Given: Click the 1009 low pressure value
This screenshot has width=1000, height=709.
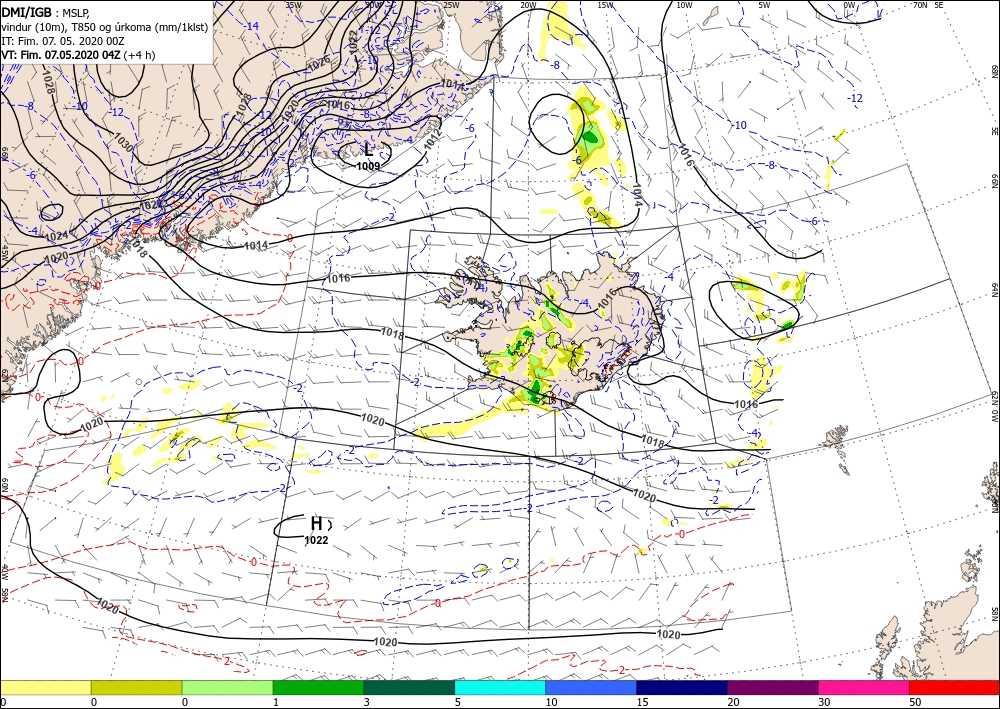Looking at the screenshot, I should click(x=369, y=166).
